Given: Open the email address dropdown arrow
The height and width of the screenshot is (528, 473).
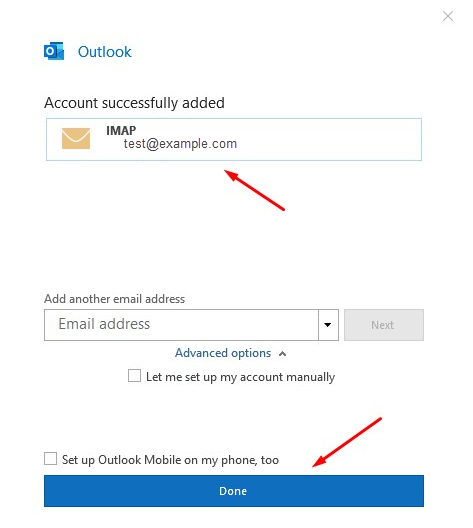Looking at the screenshot, I should (328, 325).
